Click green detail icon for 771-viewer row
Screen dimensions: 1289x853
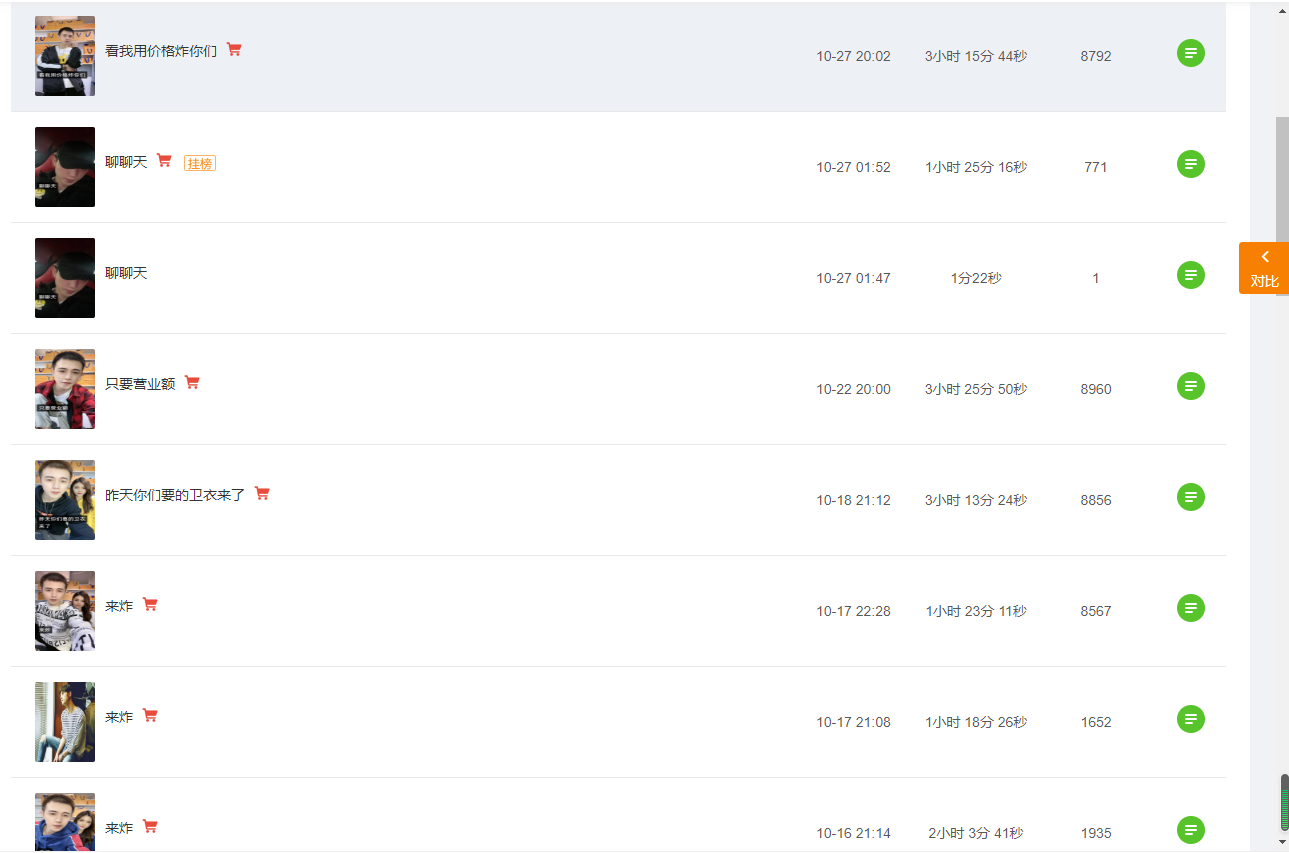(x=1190, y=165)
